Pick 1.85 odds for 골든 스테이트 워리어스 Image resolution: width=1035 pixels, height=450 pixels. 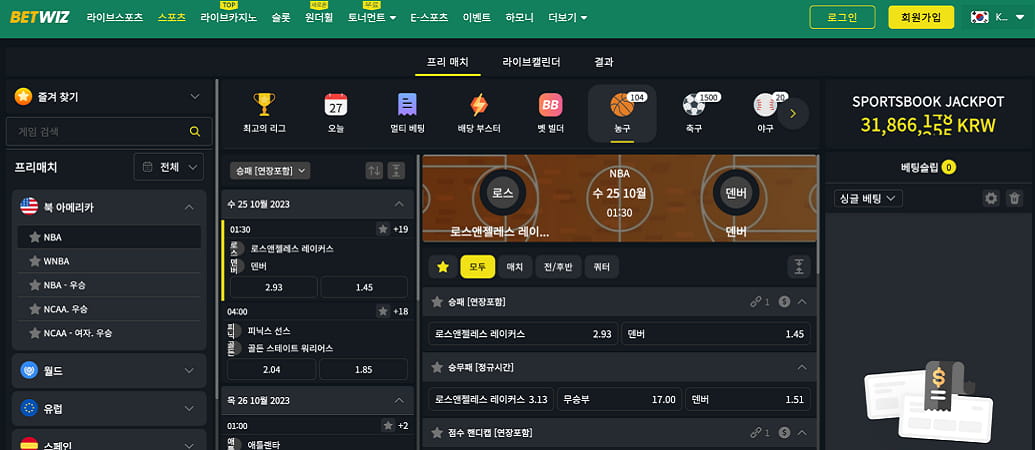[x=364, y=370]
